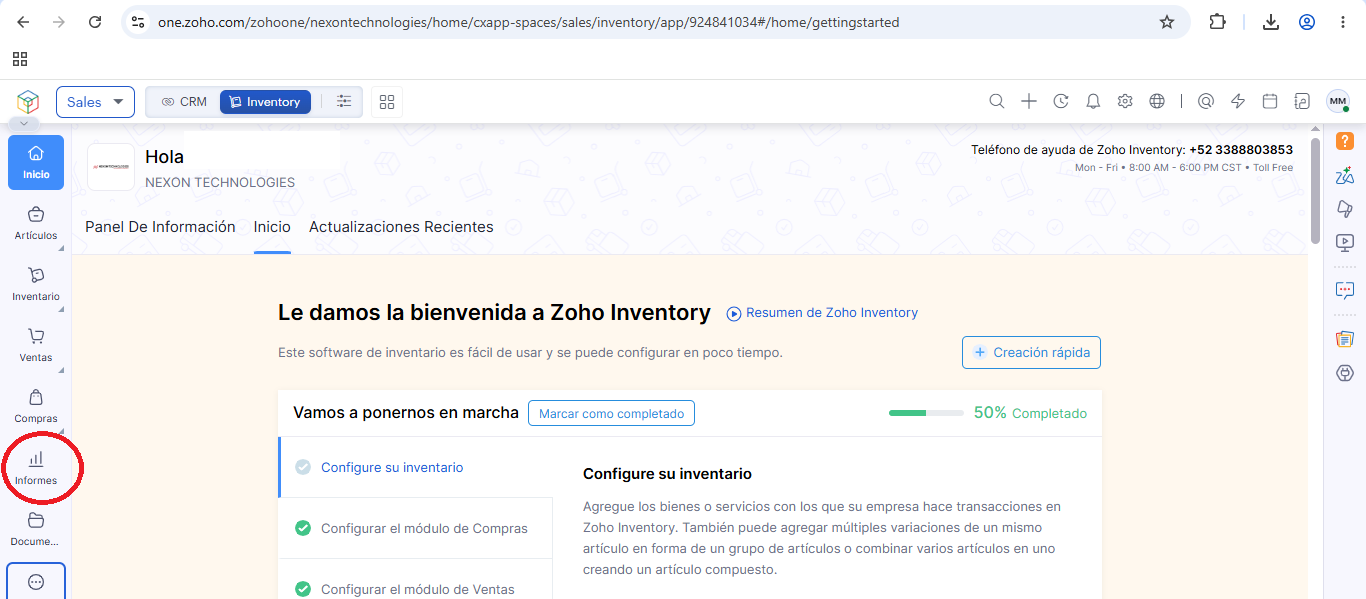Open the settings gear in the top bar
The height and width of the screenshot is (599, 1366).
coord(1125,101)
